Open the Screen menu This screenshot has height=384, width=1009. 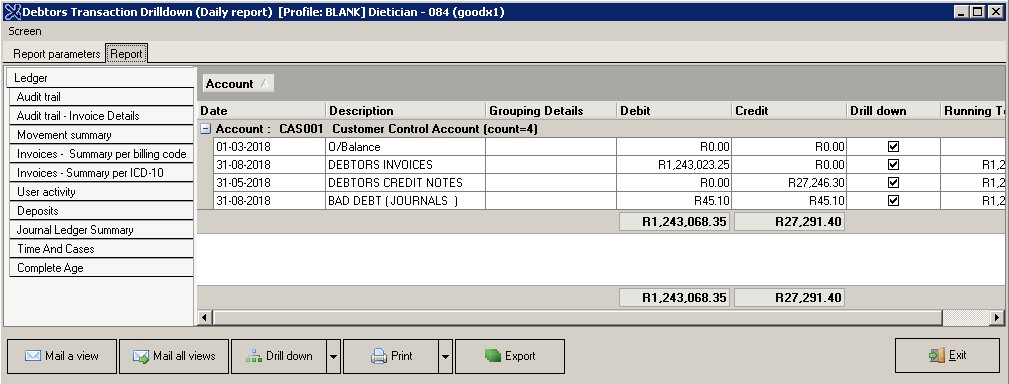(x=24, y=31)
